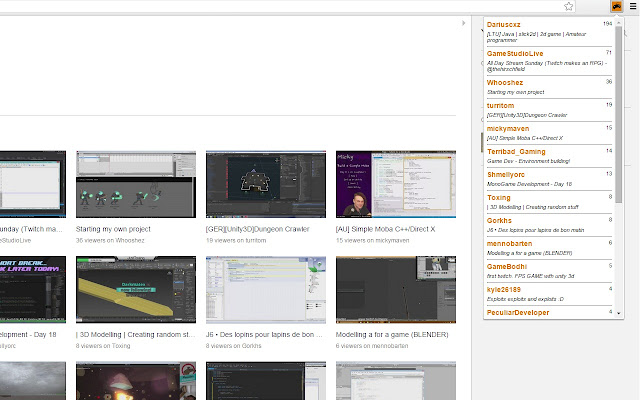Click viewer count 194 in popup
This screenshot has width=640, height=400.
point(607,24)
